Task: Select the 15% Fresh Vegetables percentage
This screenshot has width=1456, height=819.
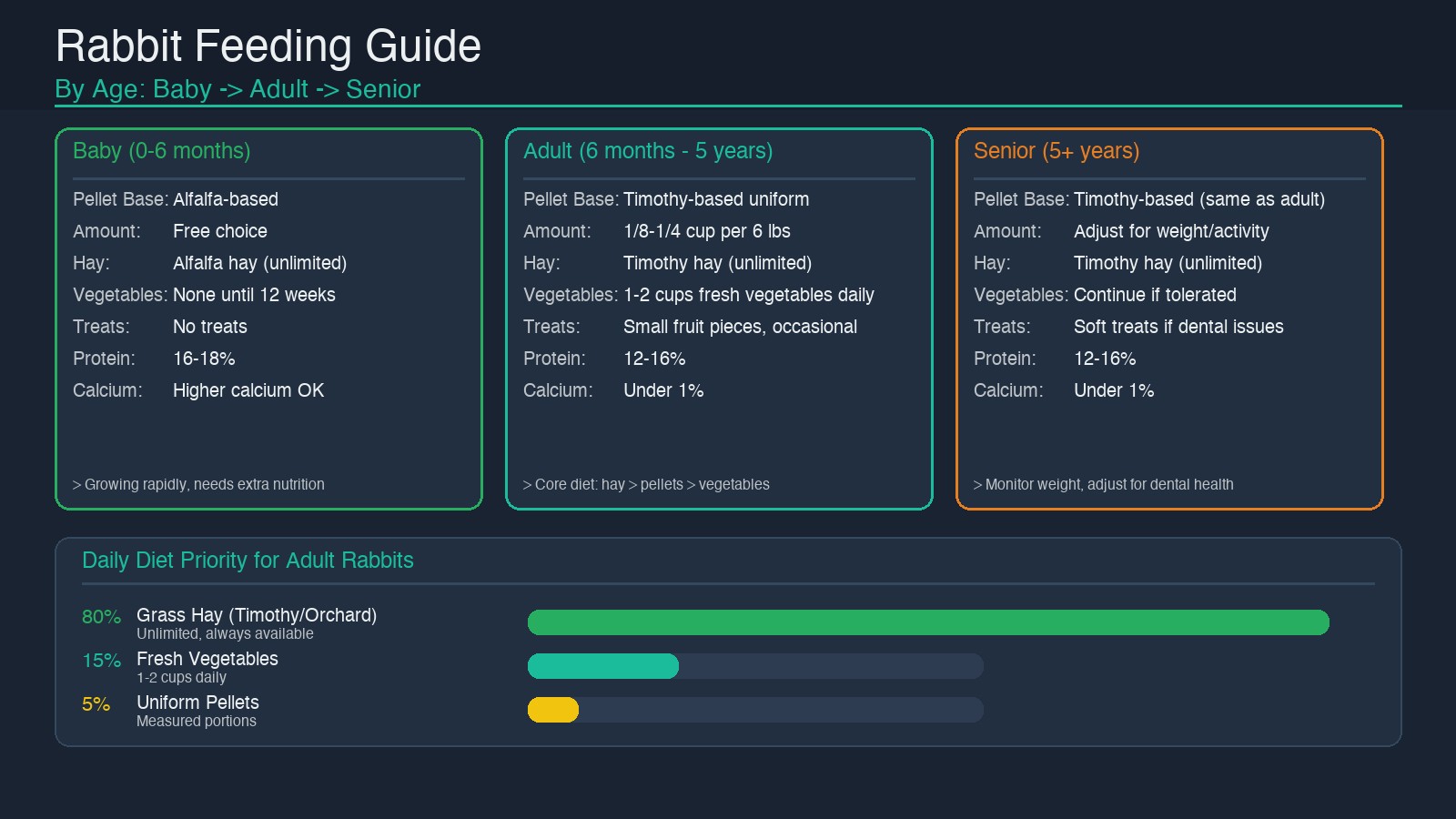Action: [x=100, y=661]
